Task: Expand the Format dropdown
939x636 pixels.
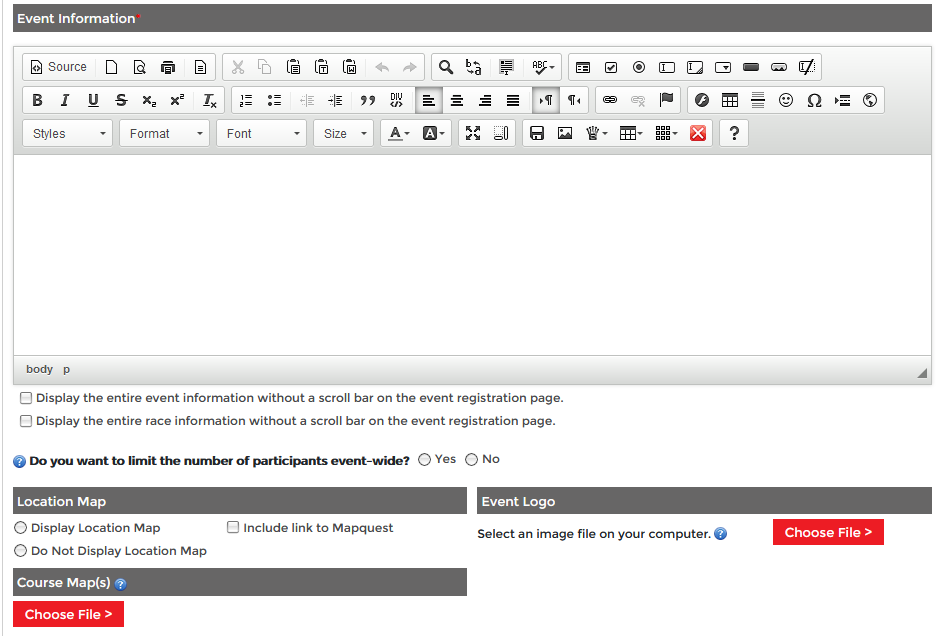Action: tap(164, 133)
